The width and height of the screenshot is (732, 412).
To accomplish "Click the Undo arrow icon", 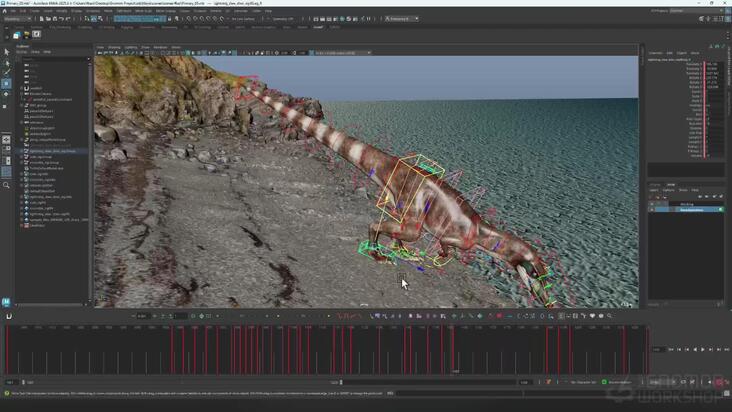I will point(61,19).
